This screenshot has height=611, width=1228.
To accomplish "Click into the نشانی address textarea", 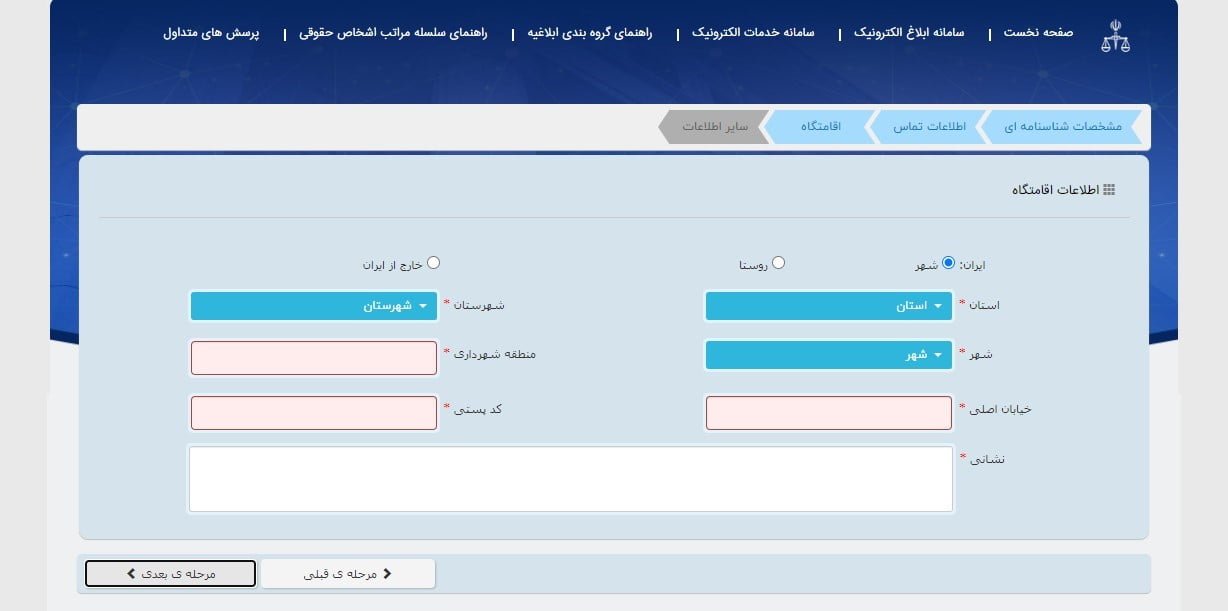I will coord(571,479).
